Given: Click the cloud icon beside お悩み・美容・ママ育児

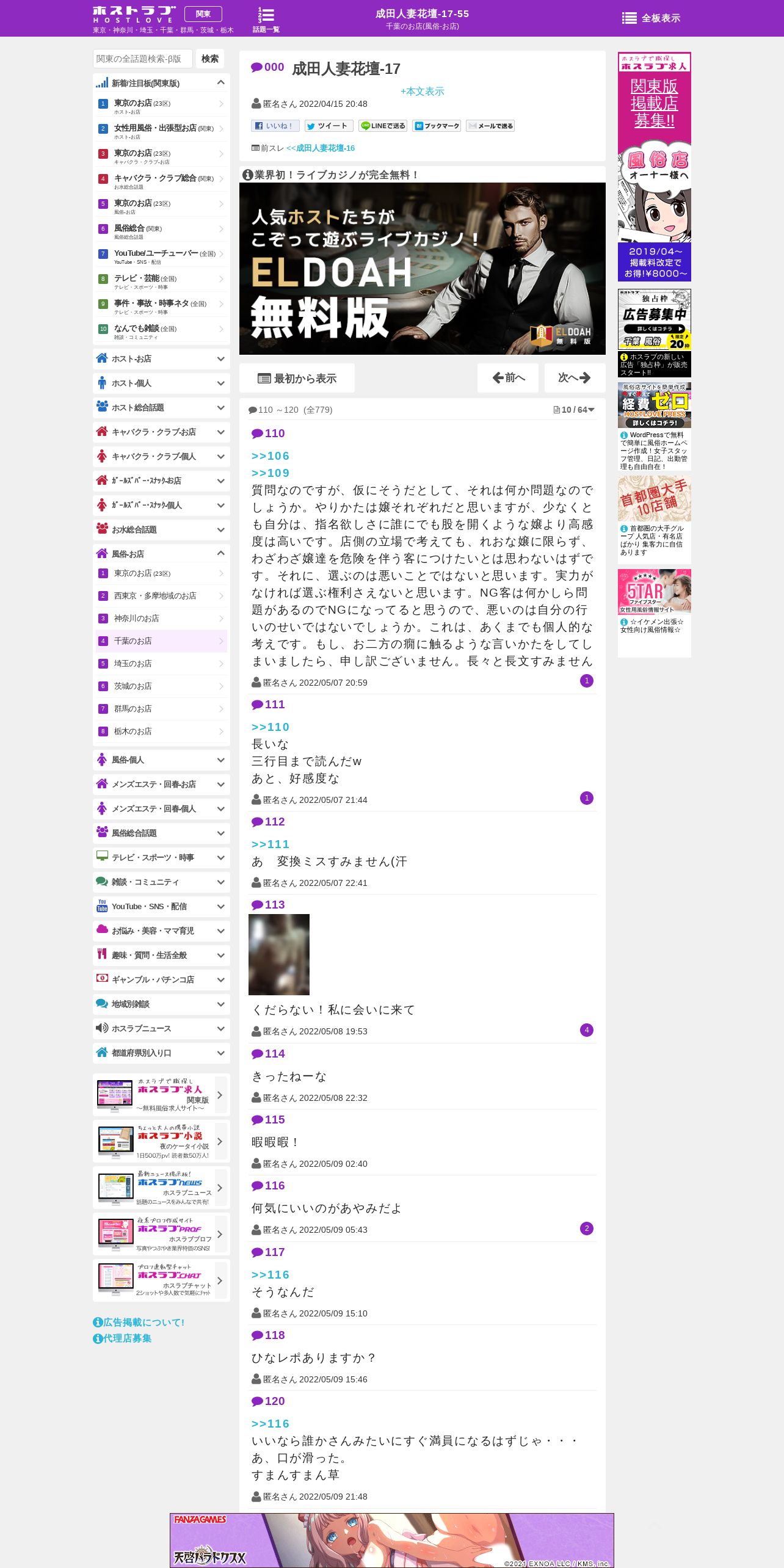Looking at the screenshot, I should (x=102, y=929).
